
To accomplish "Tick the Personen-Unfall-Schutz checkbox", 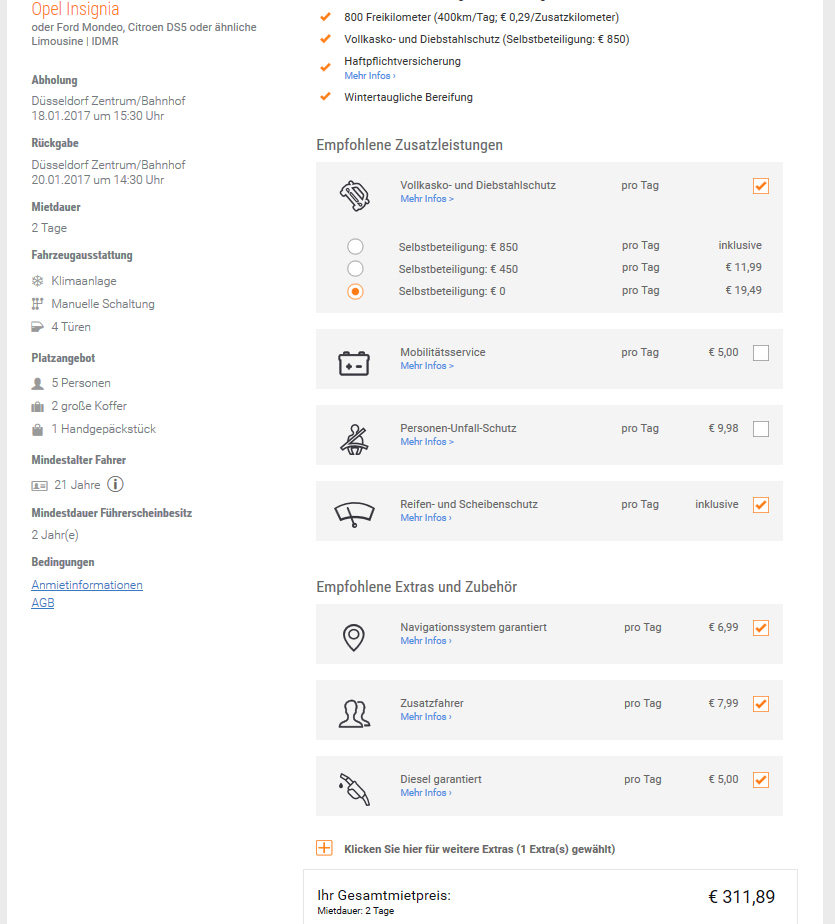I will (761, 429).
